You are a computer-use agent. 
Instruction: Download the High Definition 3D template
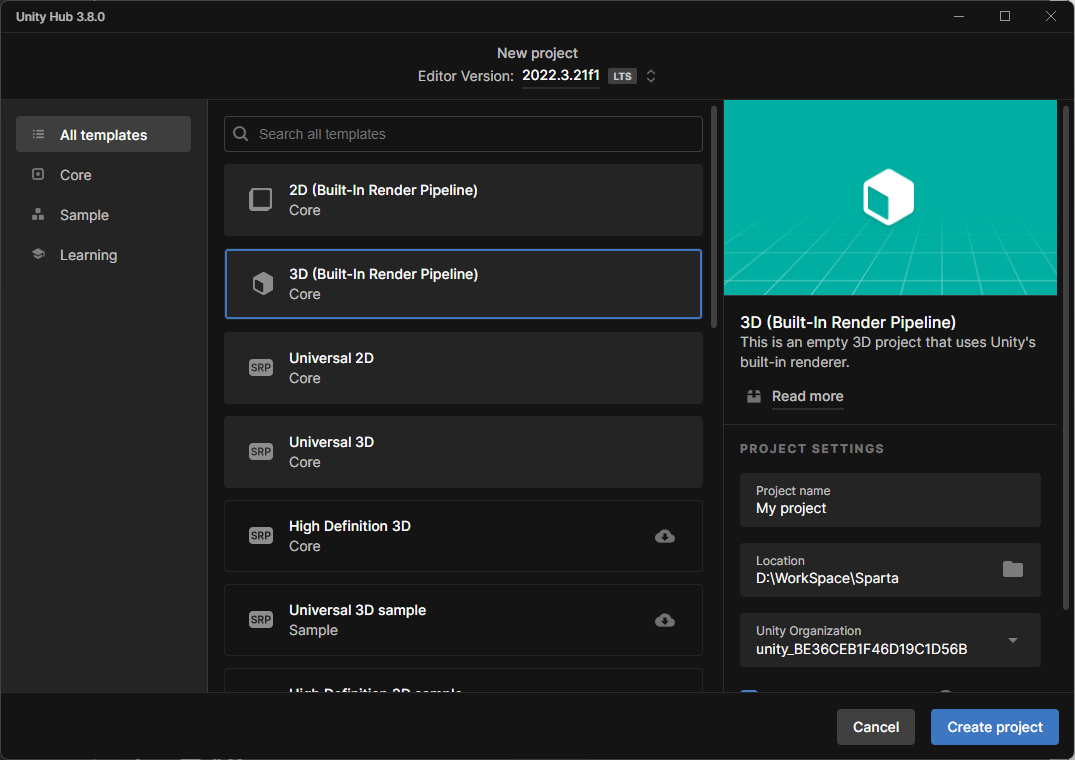664,536
